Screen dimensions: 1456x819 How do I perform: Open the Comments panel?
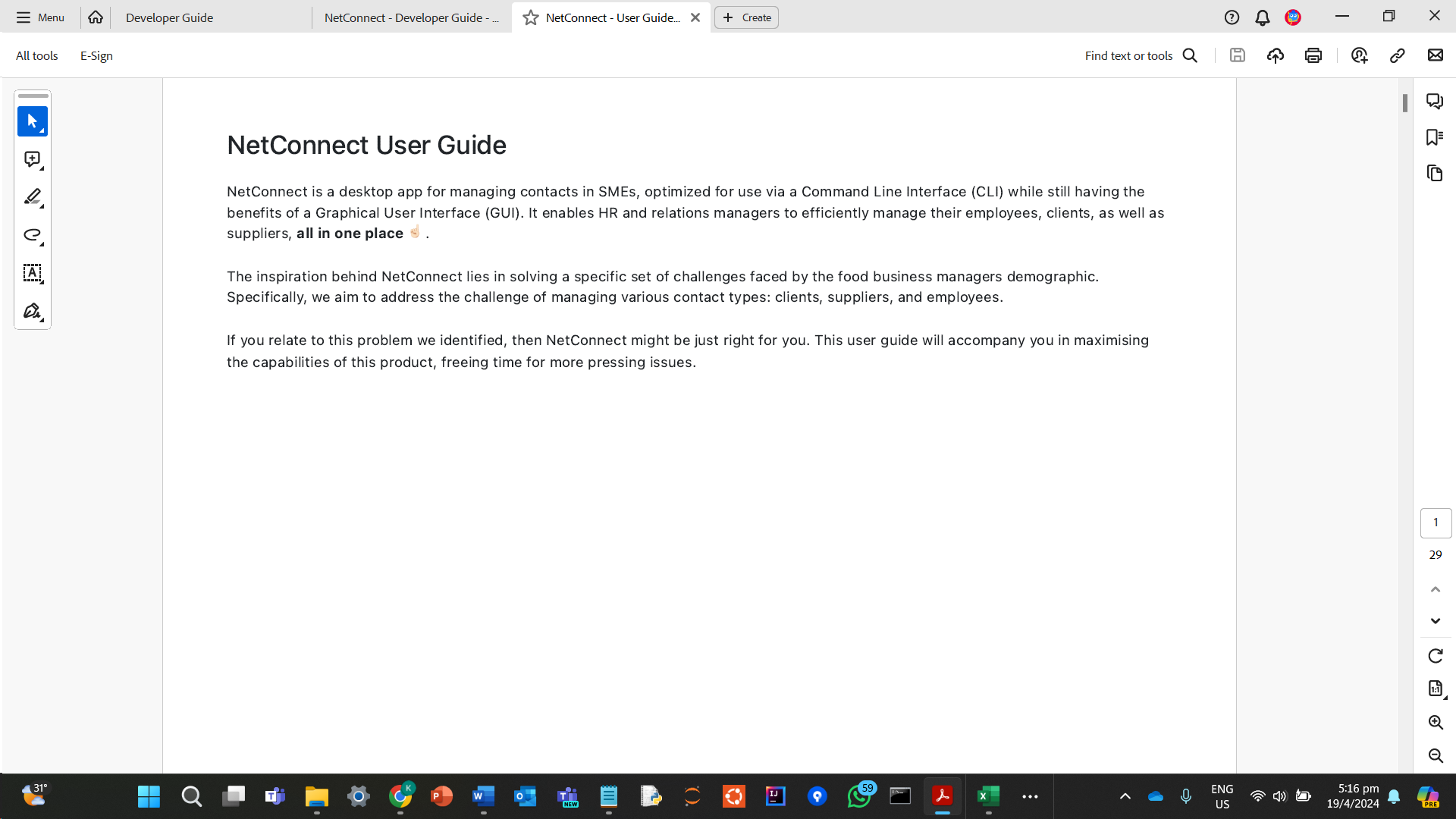click(x=1434, y=101)
